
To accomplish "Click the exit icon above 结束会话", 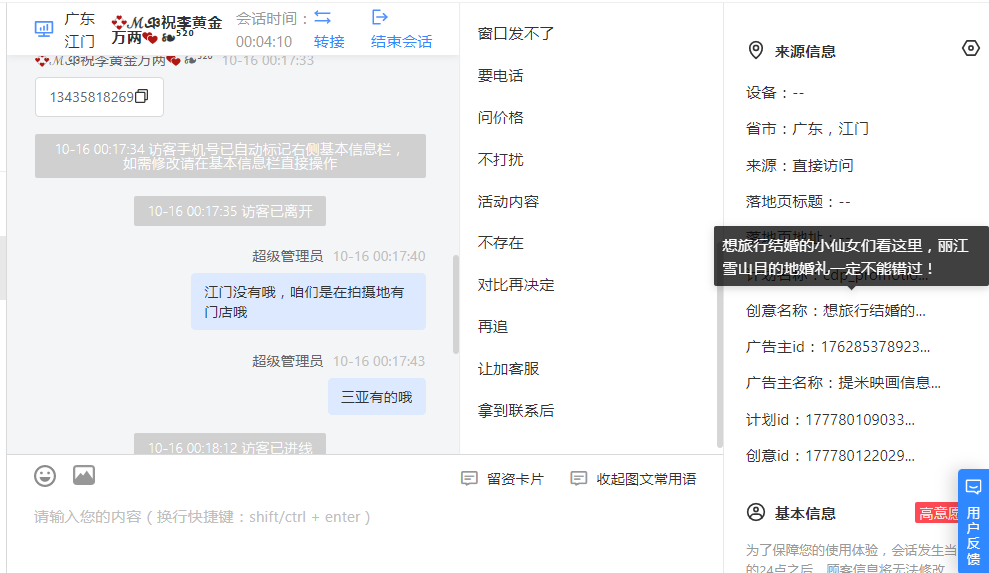I will [x=380, y=17].
